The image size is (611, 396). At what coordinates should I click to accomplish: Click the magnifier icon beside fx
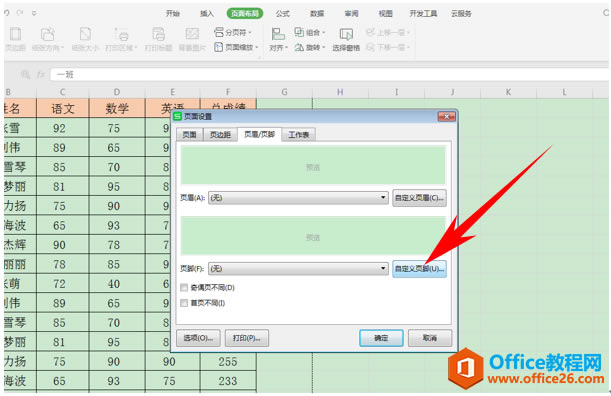pos(26,74)
